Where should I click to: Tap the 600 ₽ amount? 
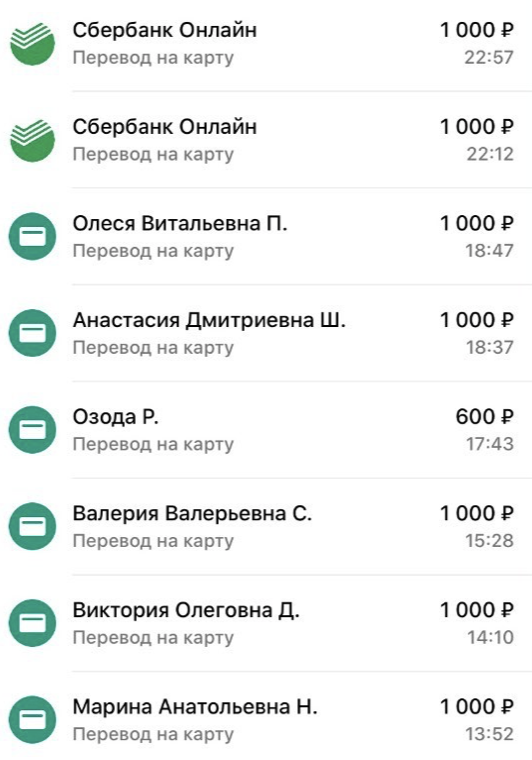[x=484, y=417]
